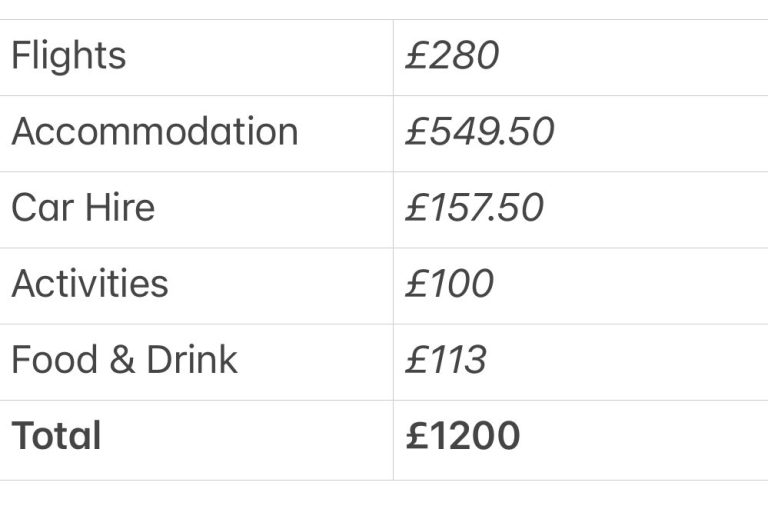The image size is (768, 509).
Task: Click the pound sign before 1200
Action: [x=417, y=435]
